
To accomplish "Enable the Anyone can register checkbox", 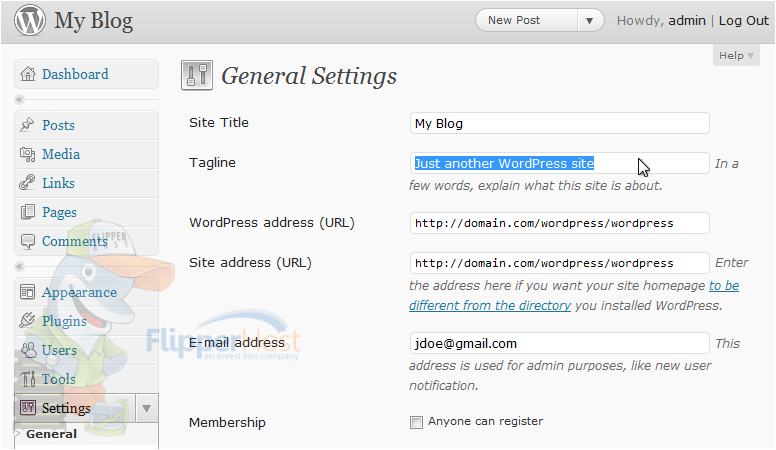I will pyautogui.click(x=416, y=422).
